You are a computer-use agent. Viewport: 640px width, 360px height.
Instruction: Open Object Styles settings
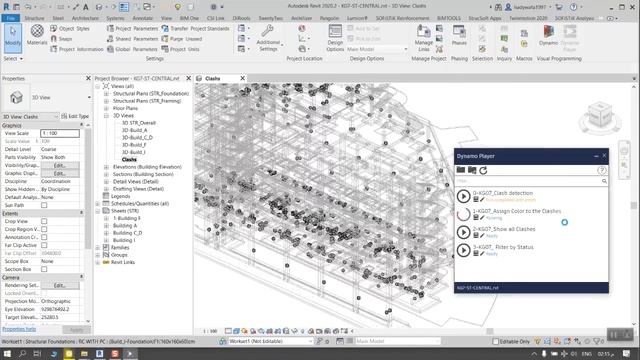(x=70, y=29)
